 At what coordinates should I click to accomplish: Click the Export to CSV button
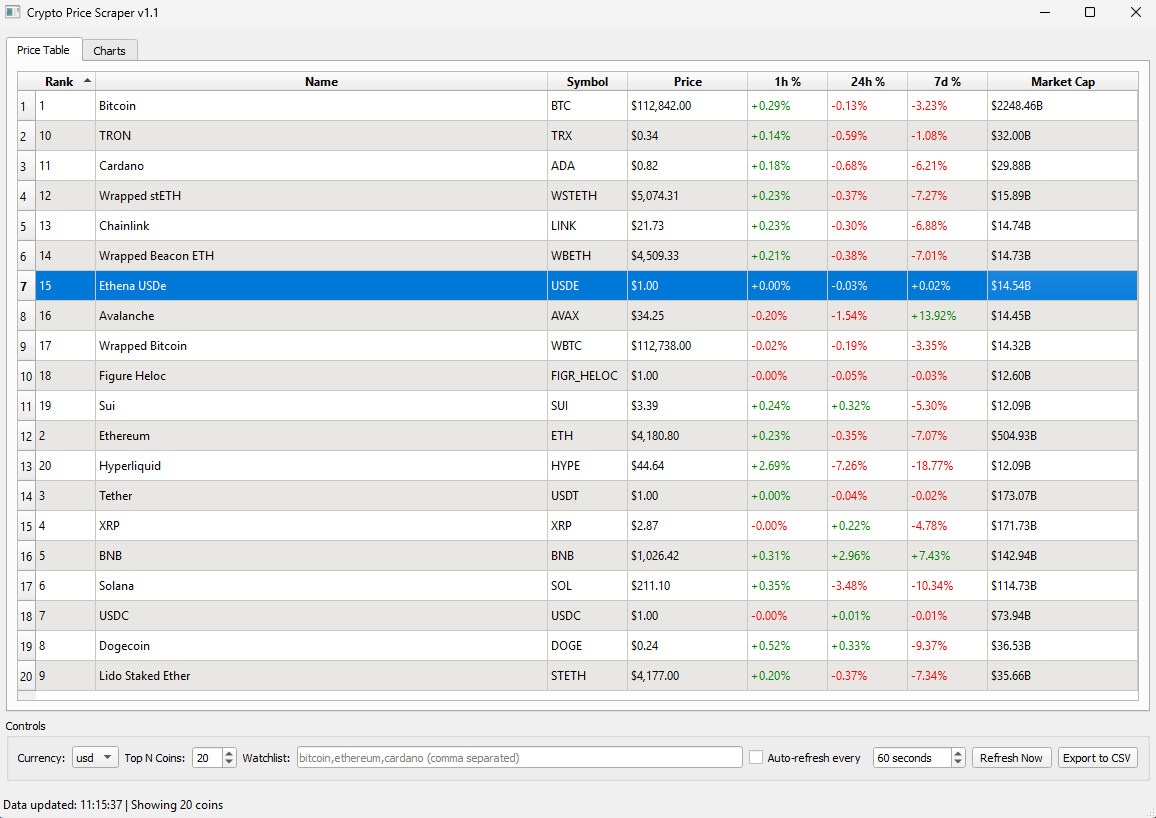[1097, 758]
